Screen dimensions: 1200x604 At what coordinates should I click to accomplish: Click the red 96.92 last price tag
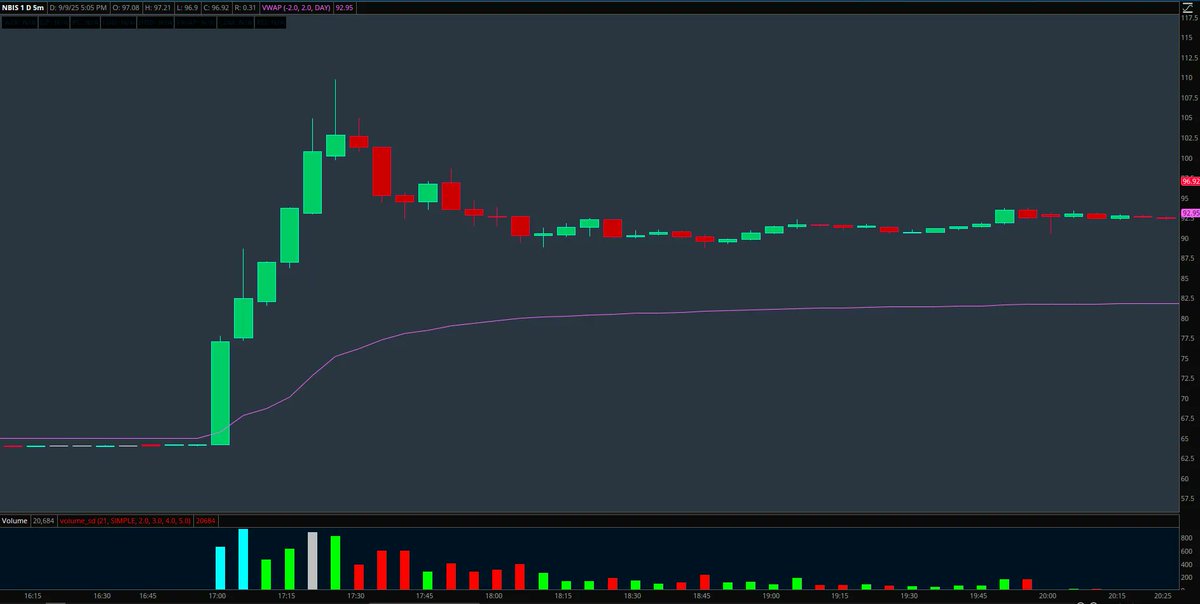1190,181
